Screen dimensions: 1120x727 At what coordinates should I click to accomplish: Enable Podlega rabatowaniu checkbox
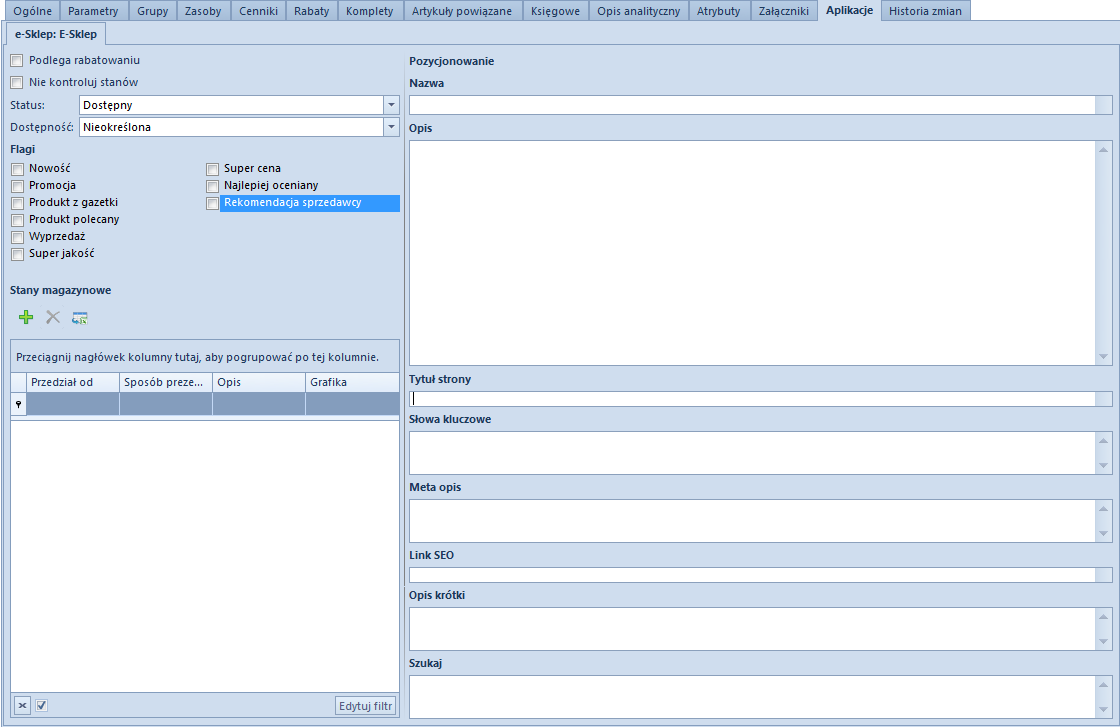click(17, 61)
